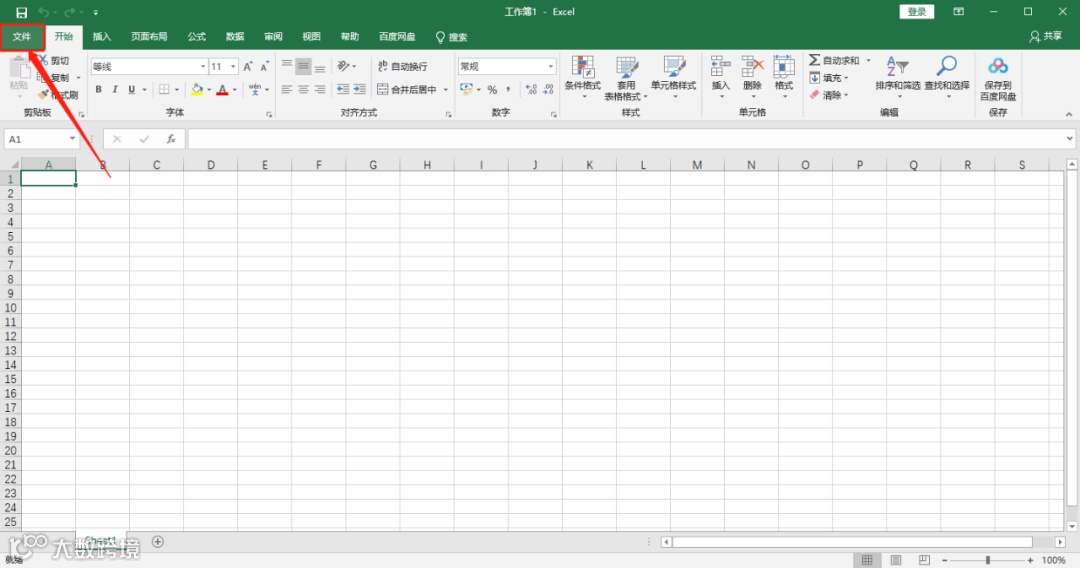Toggle 自动换行 wrap text
The height and width of the screenshot is (568, 1080).
[402, 67]
